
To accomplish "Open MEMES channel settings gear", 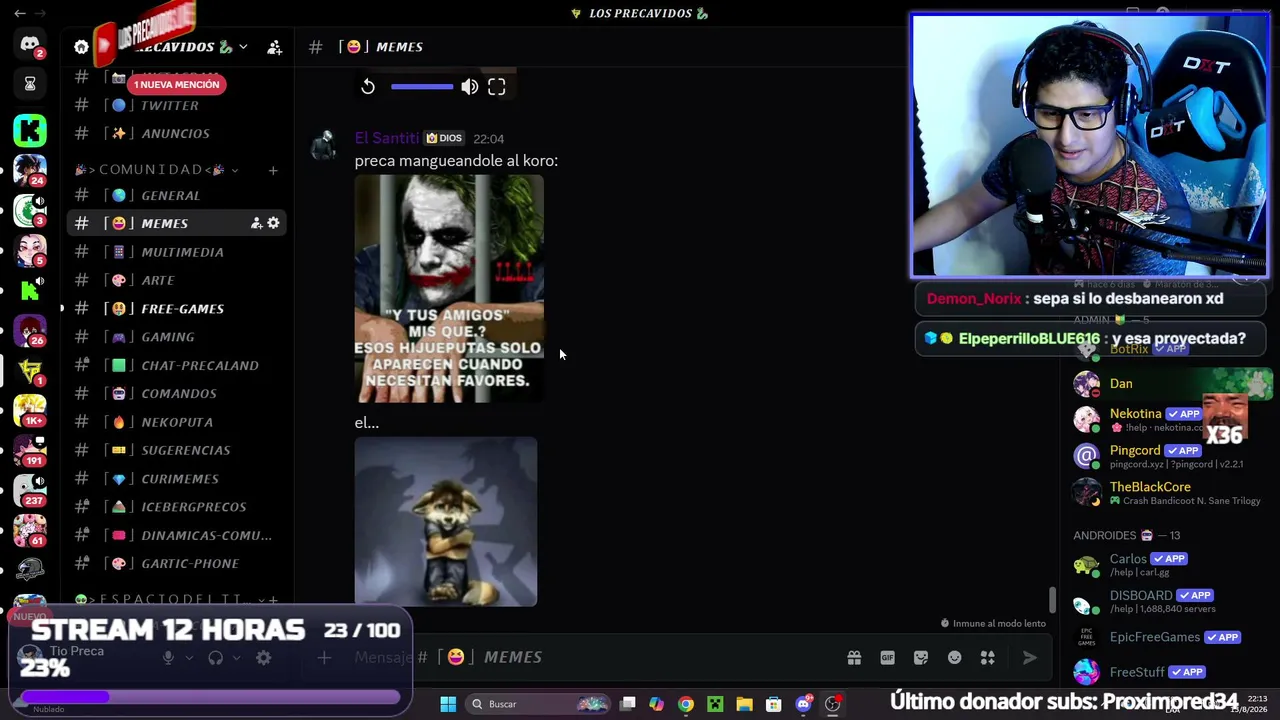I will click(273, 223).
